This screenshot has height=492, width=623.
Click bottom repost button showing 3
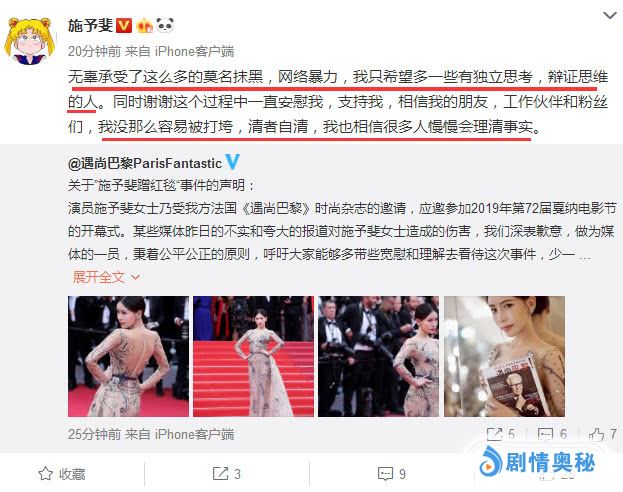tap(226, 474)
